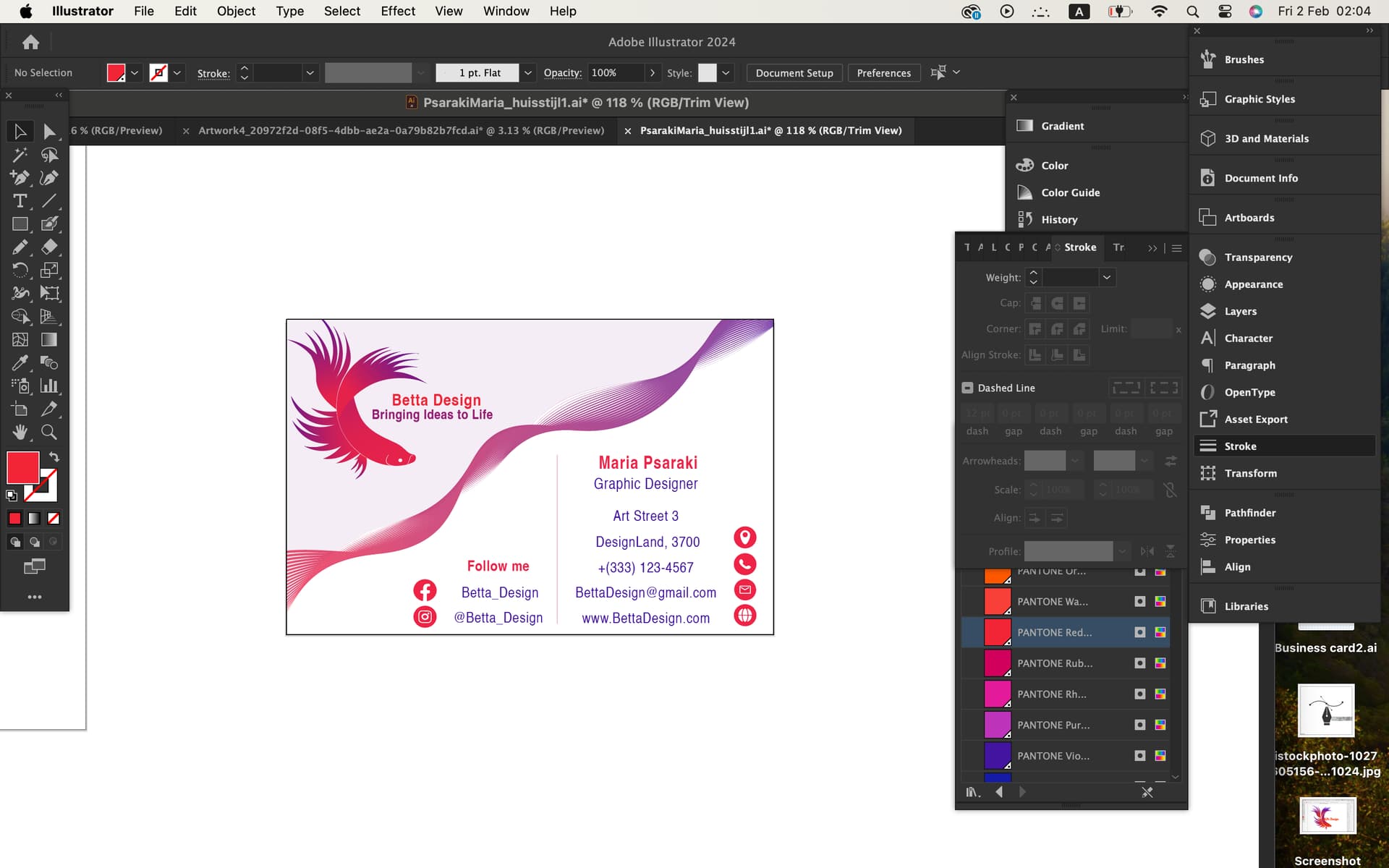Select the Selection tool arrow
The image size is (1389, 868).
pyautogui.click(x=20, y=132)
